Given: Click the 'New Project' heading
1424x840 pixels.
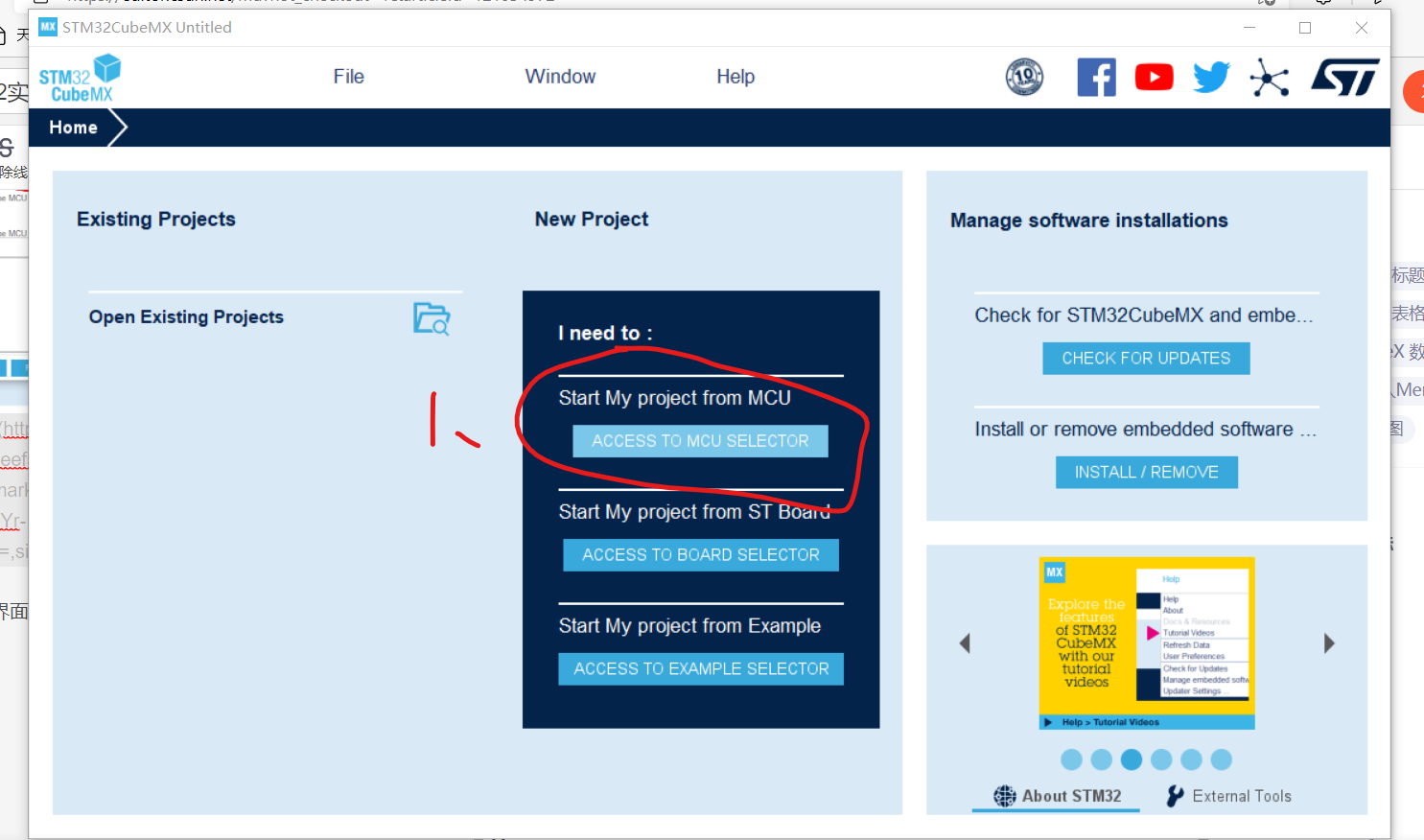Looking at the screenshot, I should pos(592,220).
